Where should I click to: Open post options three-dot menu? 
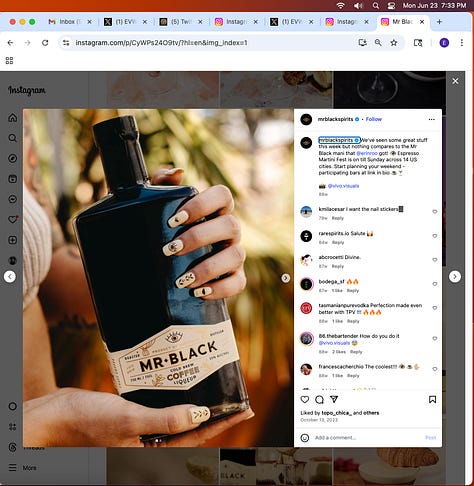click(x=432, y=119)
